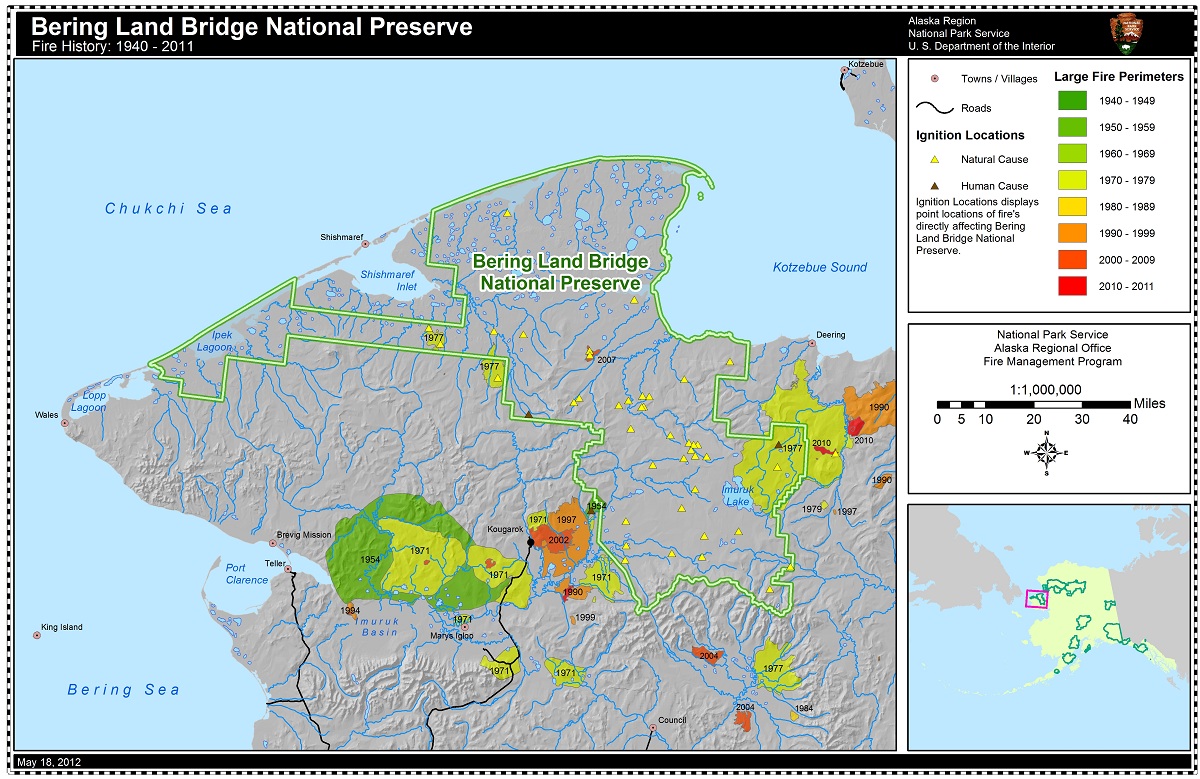Viewport: 1200px width, 779px height.
Task: Select the Roads line symbol in legend
Action: coord(935,108)
